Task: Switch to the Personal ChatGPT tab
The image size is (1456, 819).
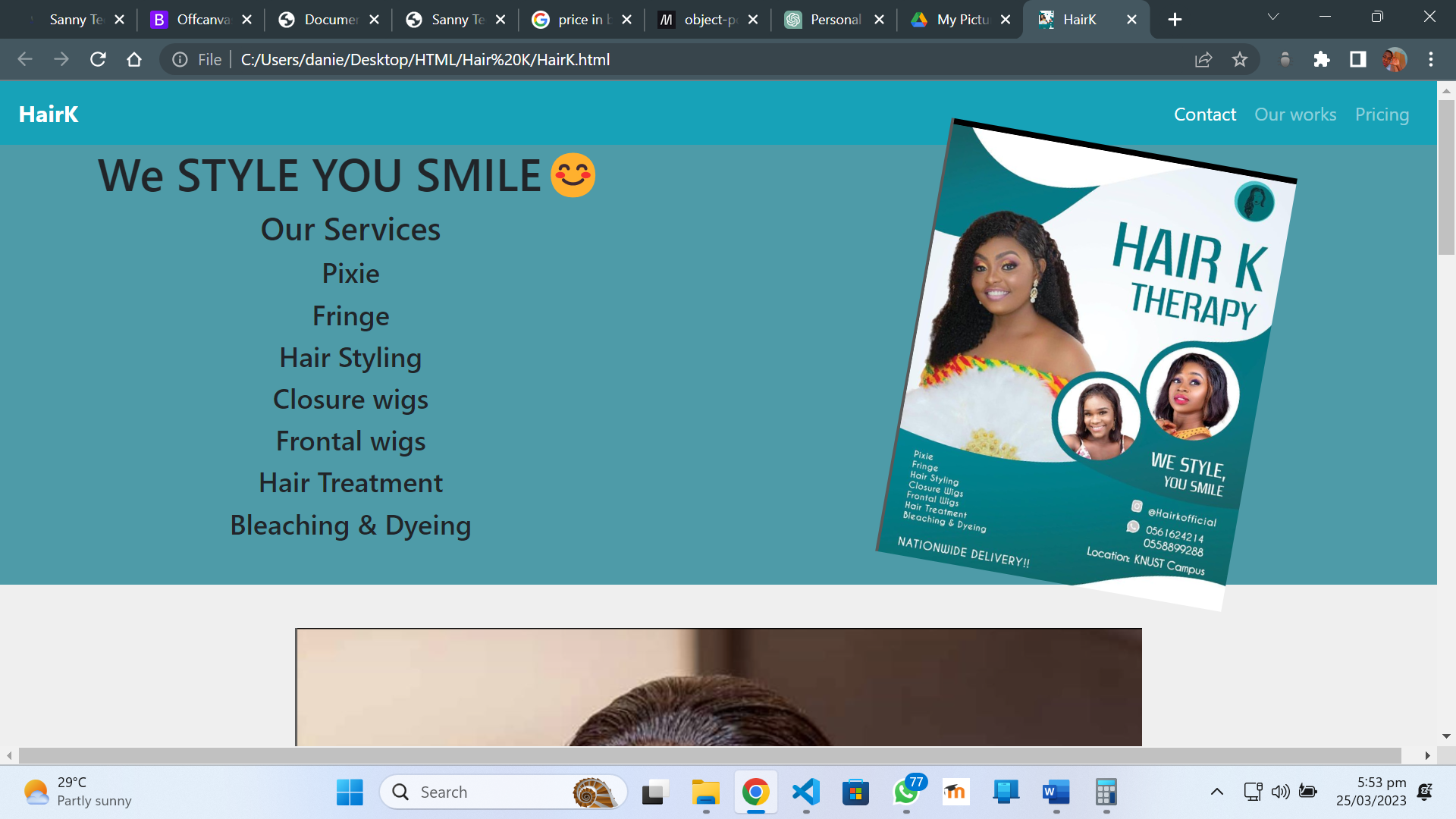Action: tap(834, 20)
